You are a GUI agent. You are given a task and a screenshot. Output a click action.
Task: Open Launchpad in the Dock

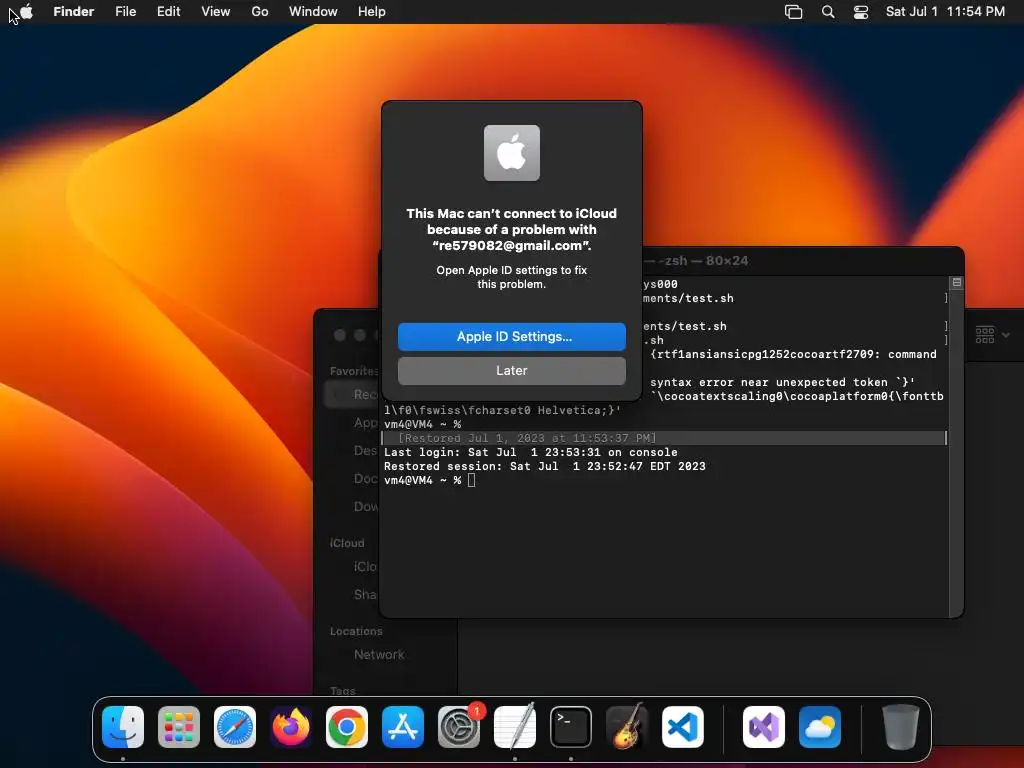pos(179,727)
